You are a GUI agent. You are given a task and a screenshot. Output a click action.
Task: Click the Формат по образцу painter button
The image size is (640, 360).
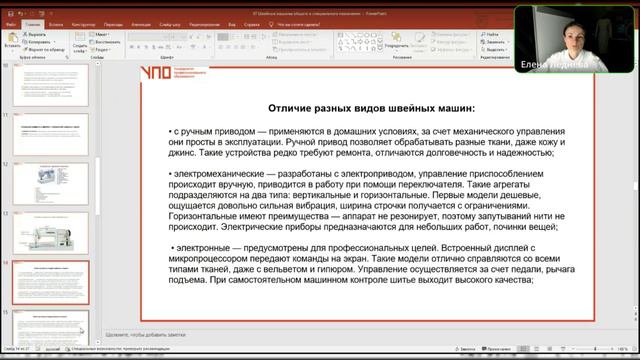click(43, 49)
